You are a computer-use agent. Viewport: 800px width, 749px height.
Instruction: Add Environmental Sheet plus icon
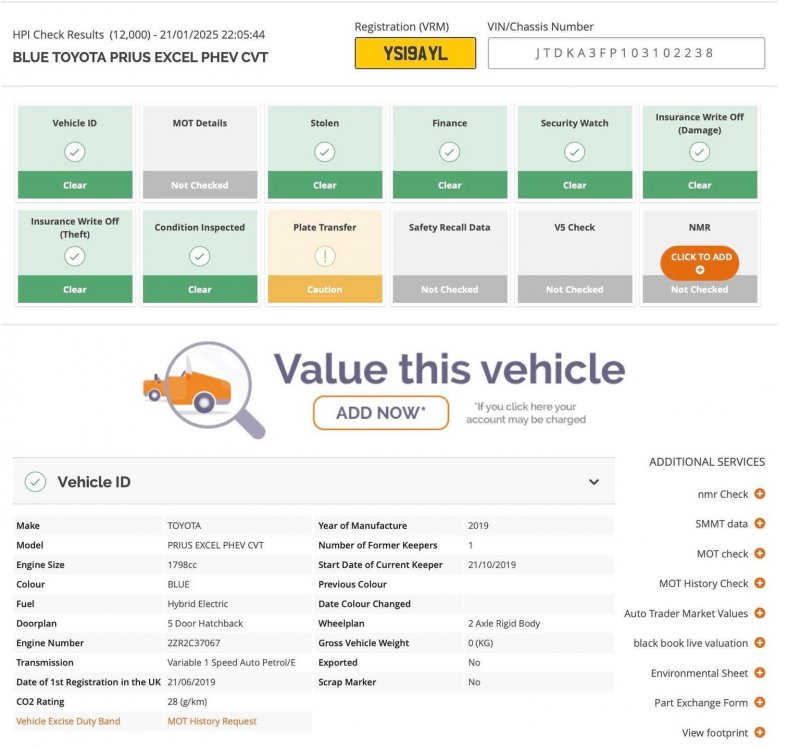[760, 672]
